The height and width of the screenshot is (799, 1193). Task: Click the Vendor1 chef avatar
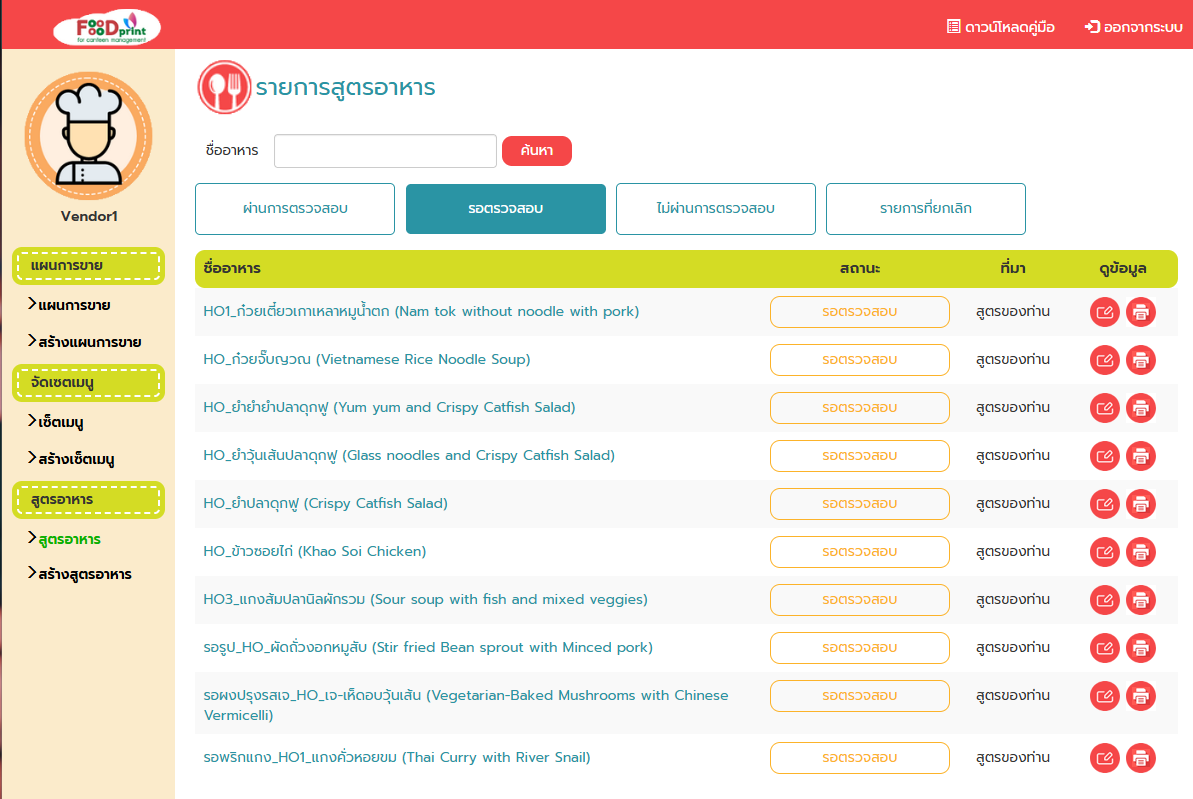click(88, 135)
